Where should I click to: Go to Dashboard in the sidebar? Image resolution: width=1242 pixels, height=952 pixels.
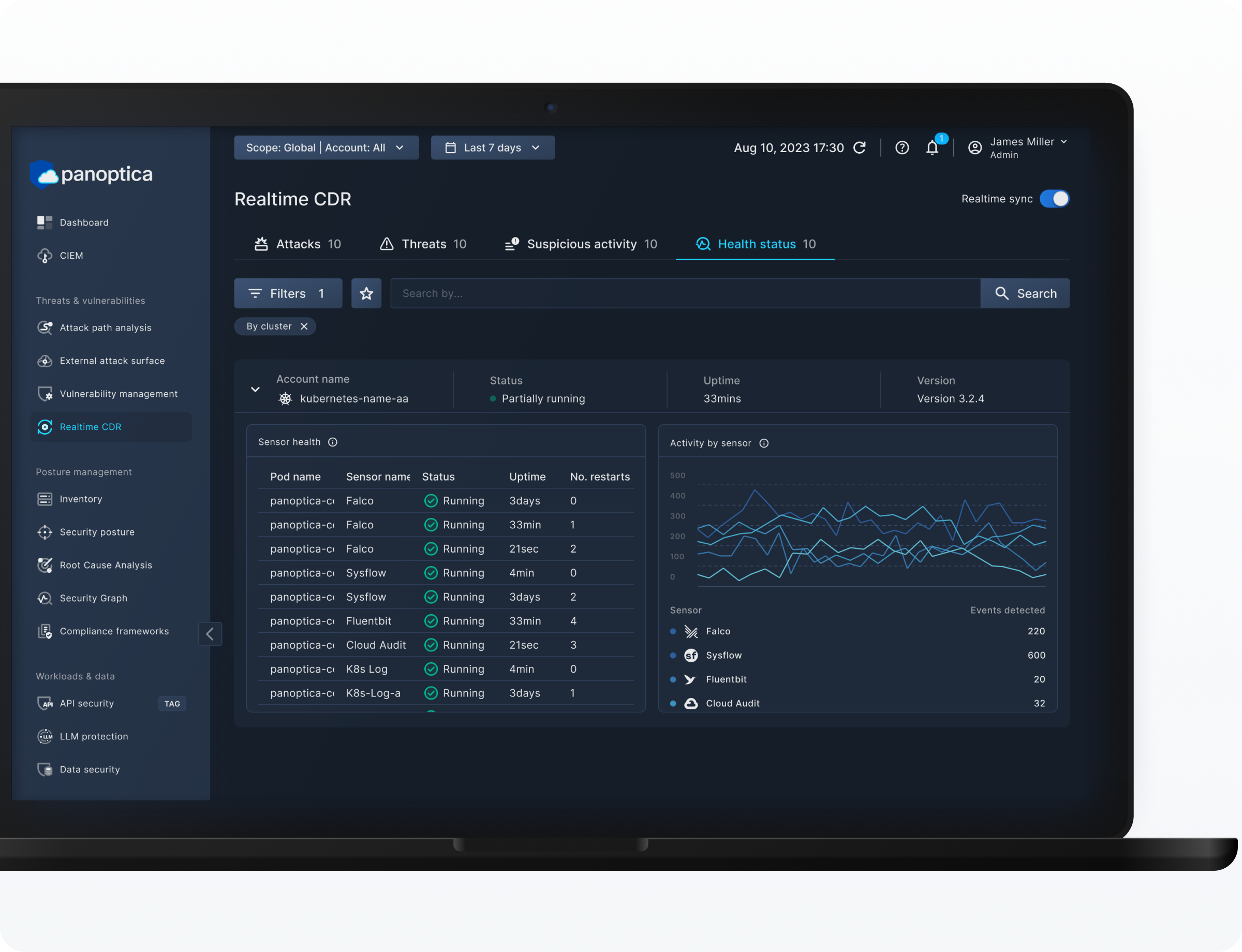(84, 222)
